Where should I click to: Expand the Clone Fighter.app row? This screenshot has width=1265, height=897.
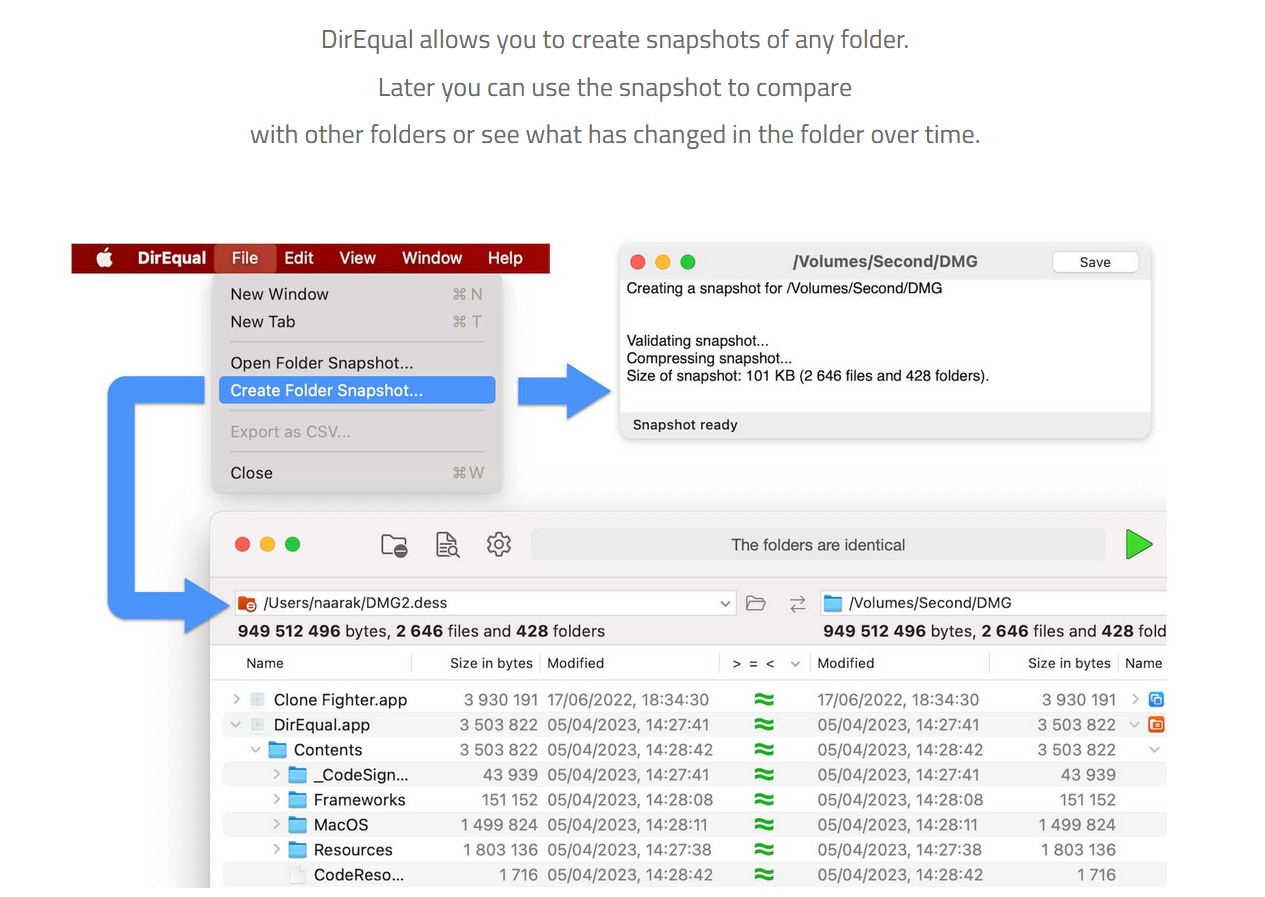(236, 700)
